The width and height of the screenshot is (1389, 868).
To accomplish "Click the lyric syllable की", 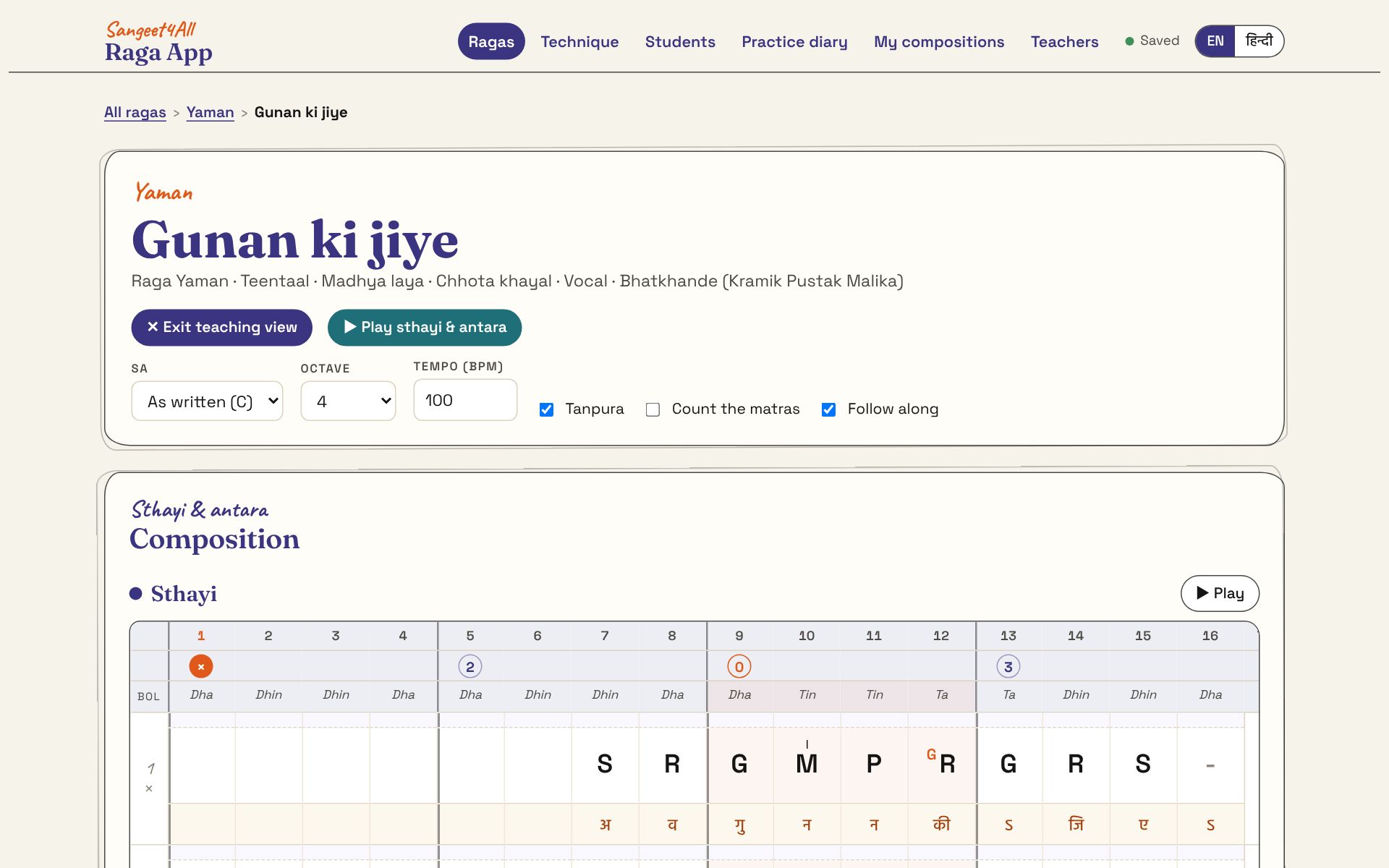I will click(x=941, y=824).
